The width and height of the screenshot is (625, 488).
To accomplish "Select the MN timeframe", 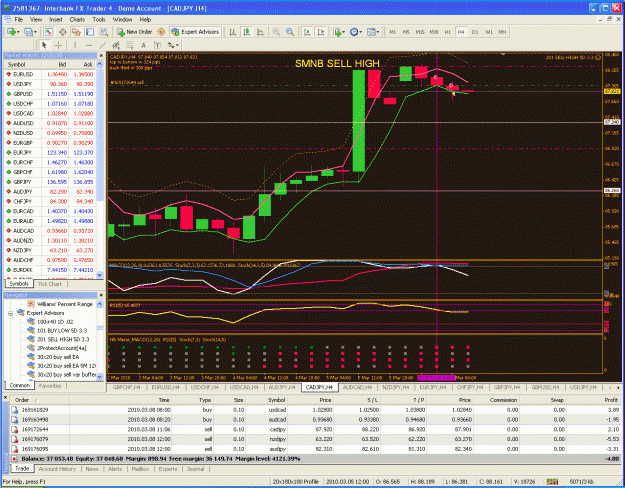I will pos(502,32).
